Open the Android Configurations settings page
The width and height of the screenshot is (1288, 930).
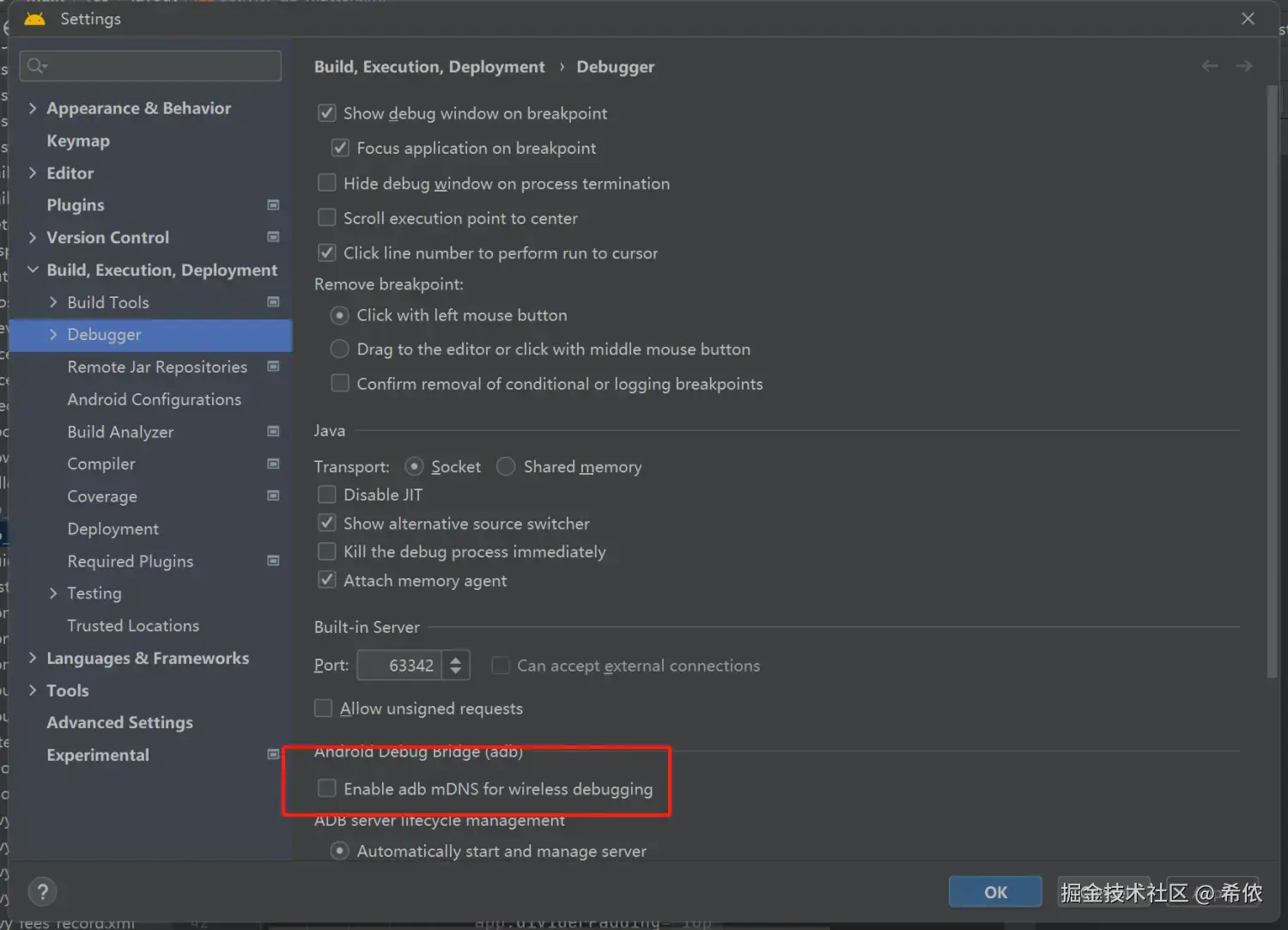tap(154, 399)
